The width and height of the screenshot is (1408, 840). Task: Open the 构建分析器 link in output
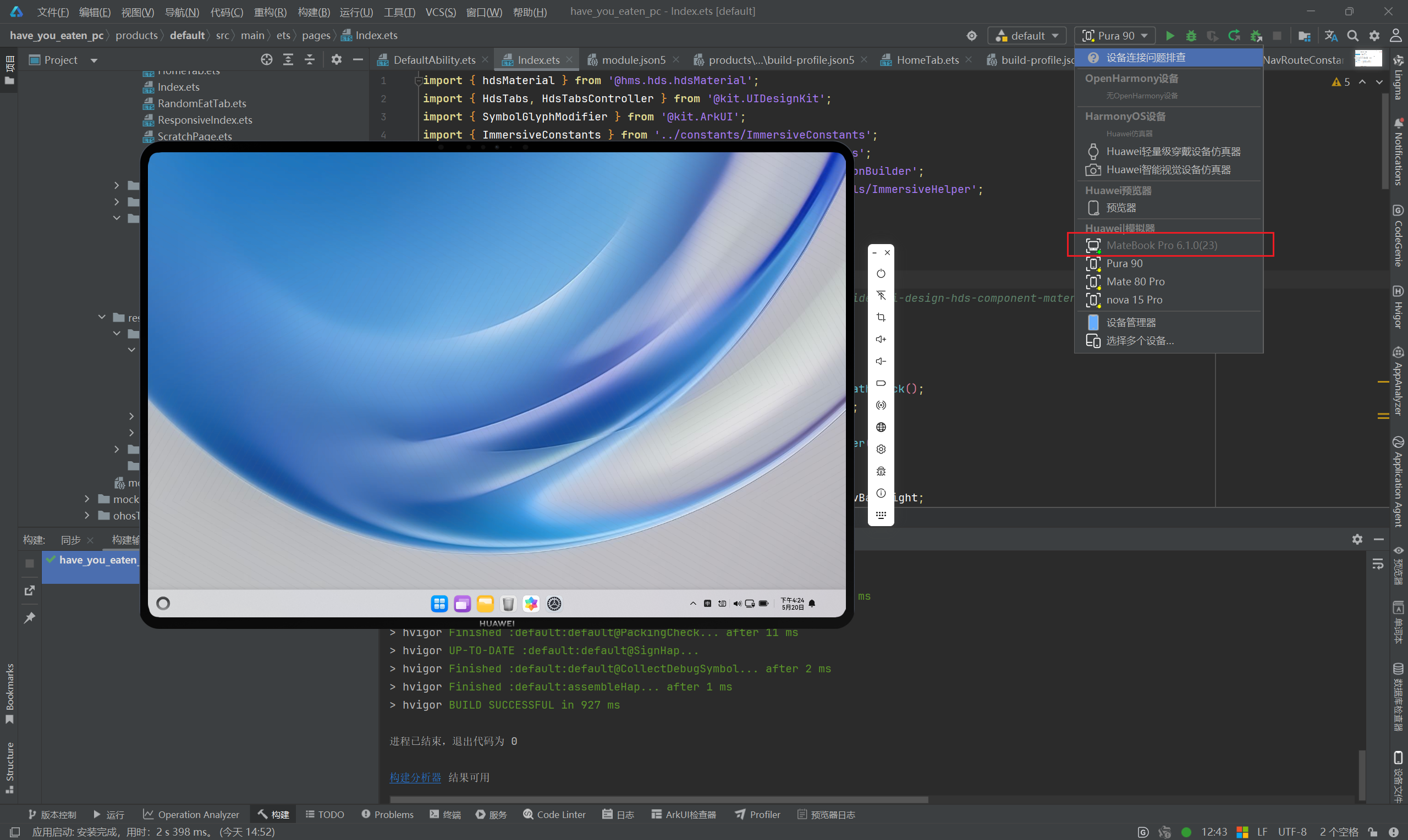click(415, 777)
